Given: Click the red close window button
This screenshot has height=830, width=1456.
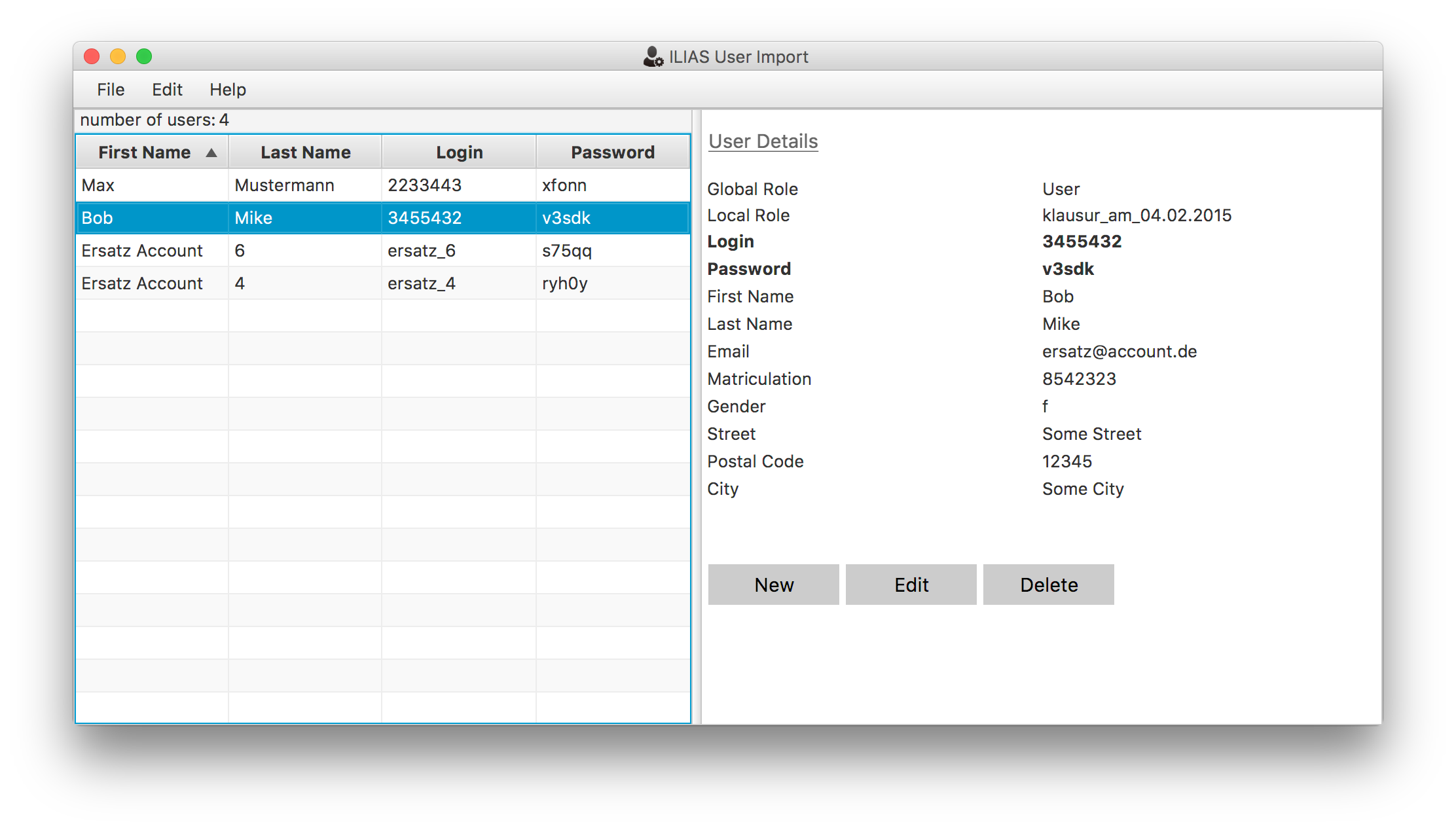Looking at the screenshot, I should (92, 57).
